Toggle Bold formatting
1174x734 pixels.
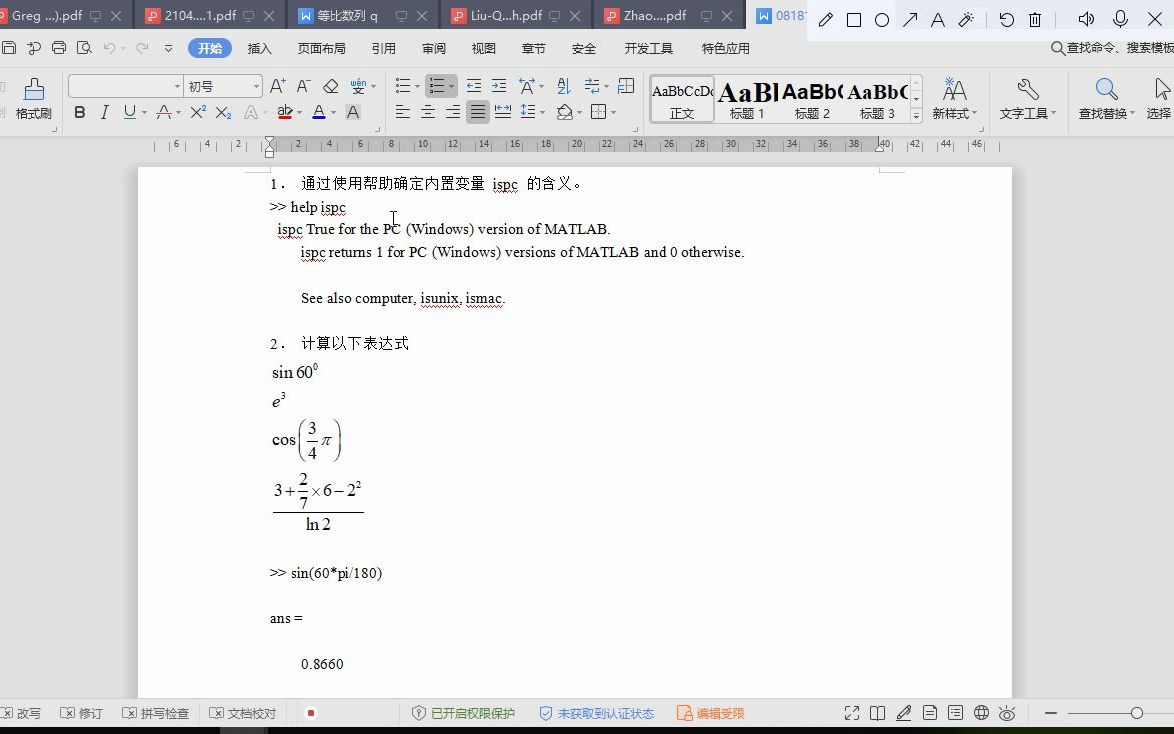(79, 113)
